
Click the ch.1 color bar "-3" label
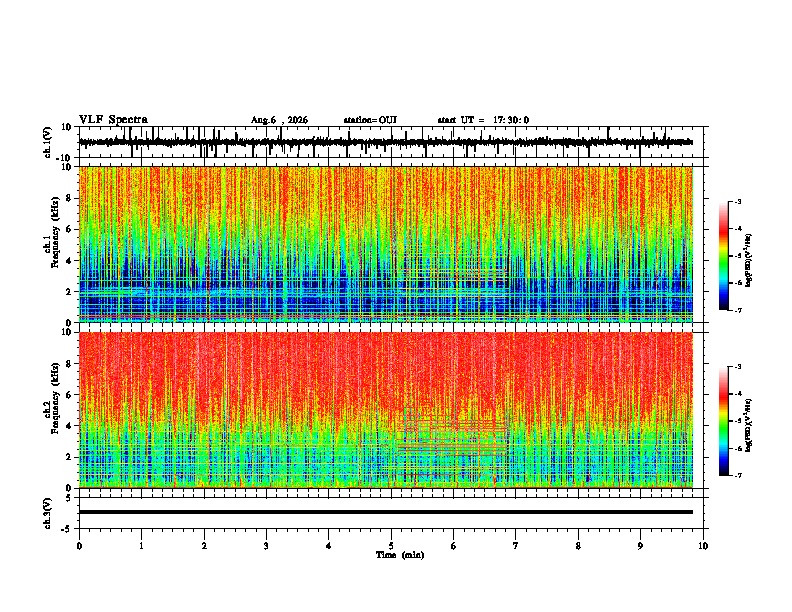(x=738, y=202)
